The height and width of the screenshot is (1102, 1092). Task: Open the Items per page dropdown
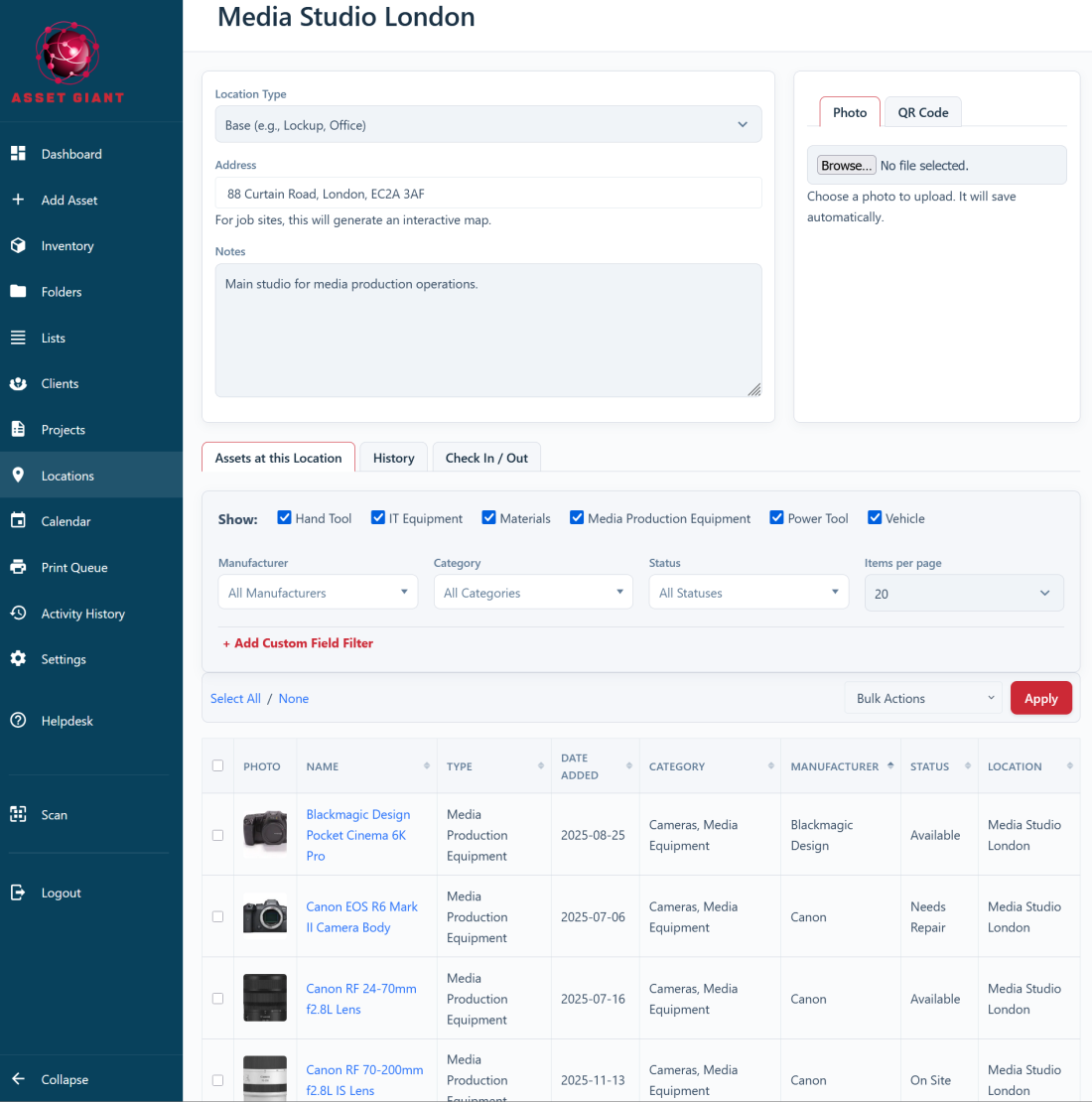tap(964, 593)
